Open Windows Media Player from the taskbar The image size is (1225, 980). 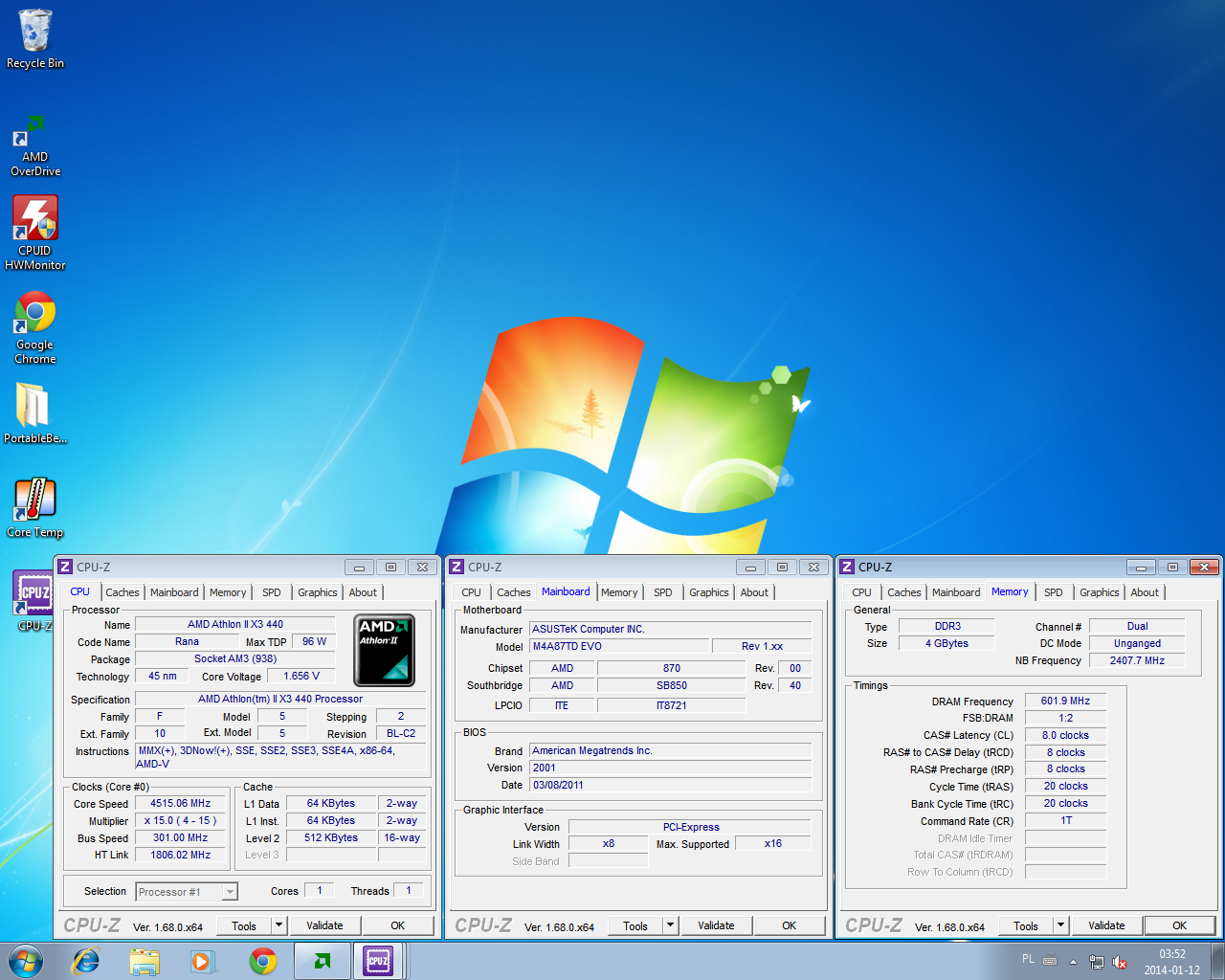click(203, 961)
